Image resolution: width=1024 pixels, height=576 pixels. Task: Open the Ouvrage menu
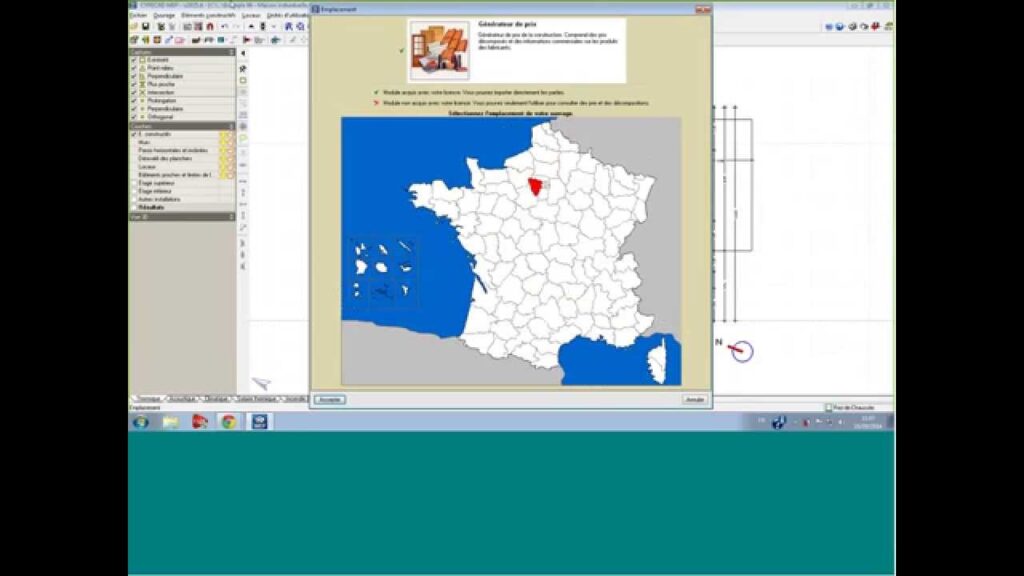[x=164, y=15]
